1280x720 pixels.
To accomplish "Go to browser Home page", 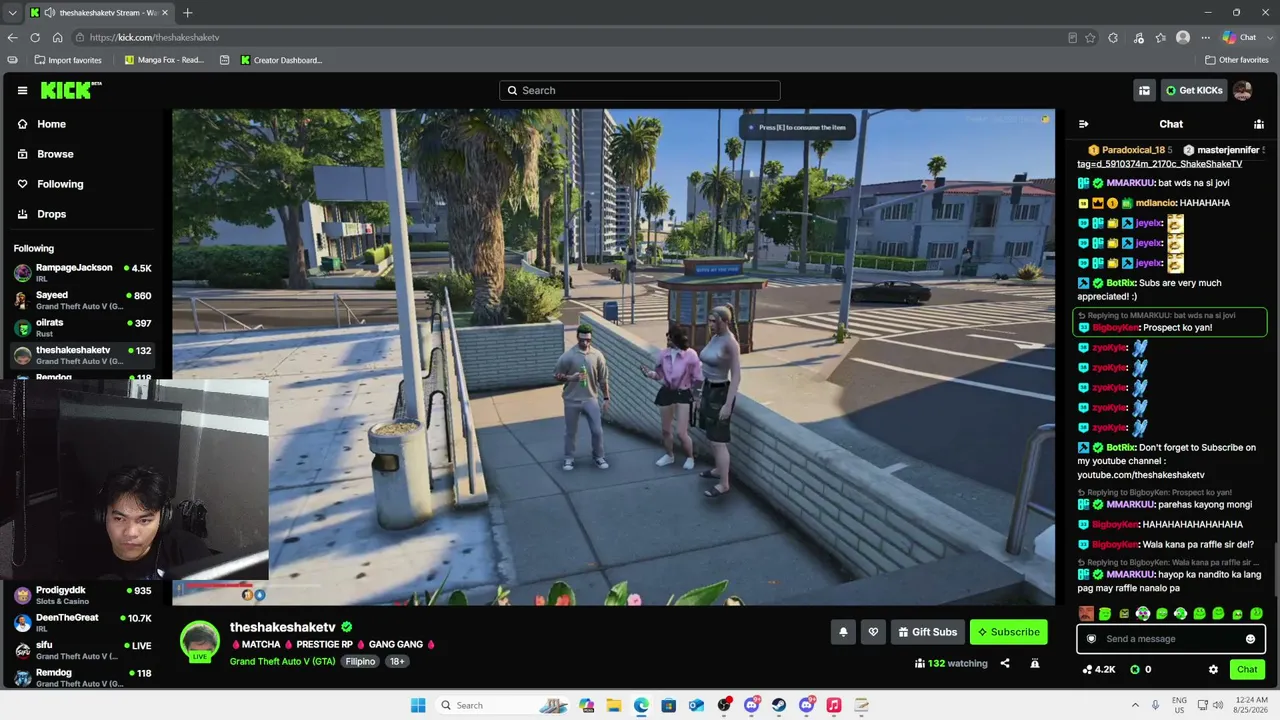I will (x=58, y=37).
